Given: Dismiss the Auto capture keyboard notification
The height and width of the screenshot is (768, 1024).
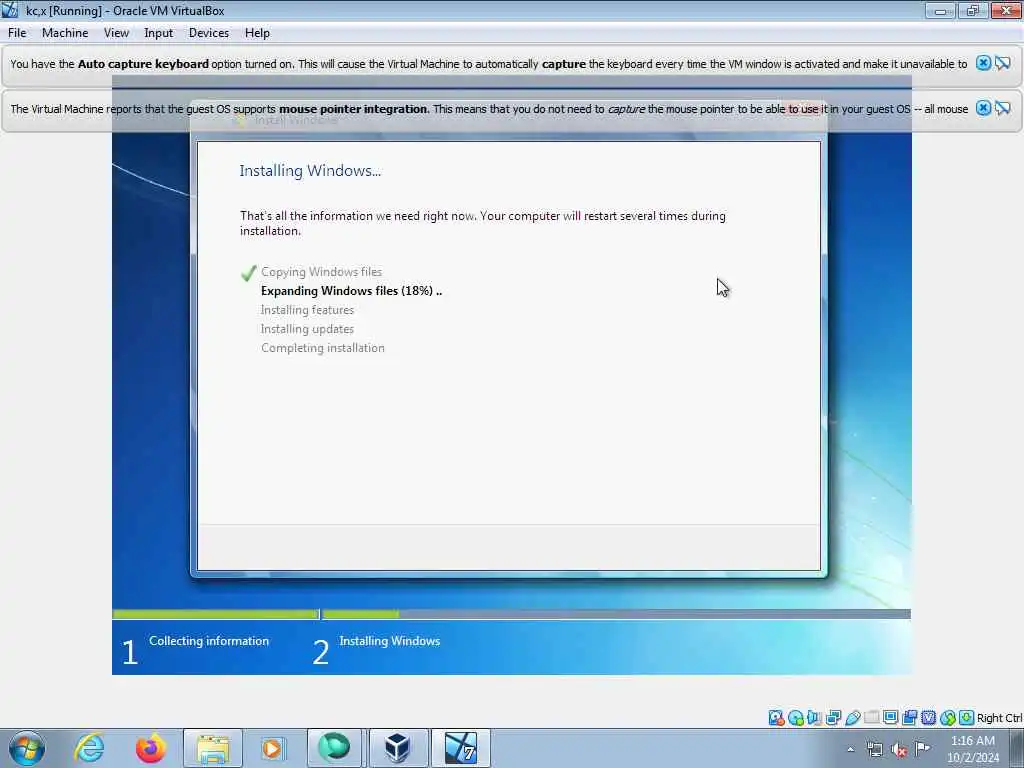Looking at the screenshot, I should pyautogui.click(x=983, y=63).
